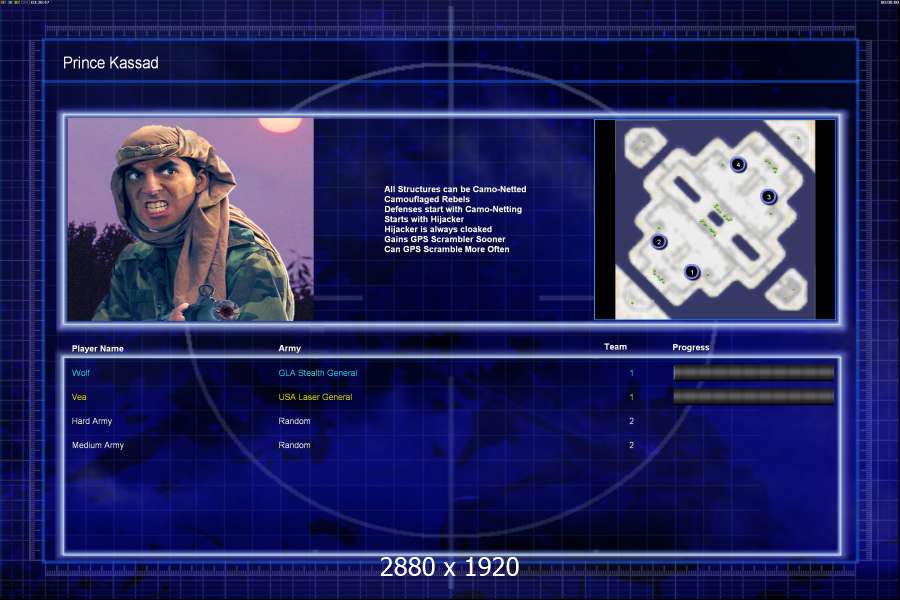
Task: Click 'Hijacker is always cloaked' line
Action: 438,229
